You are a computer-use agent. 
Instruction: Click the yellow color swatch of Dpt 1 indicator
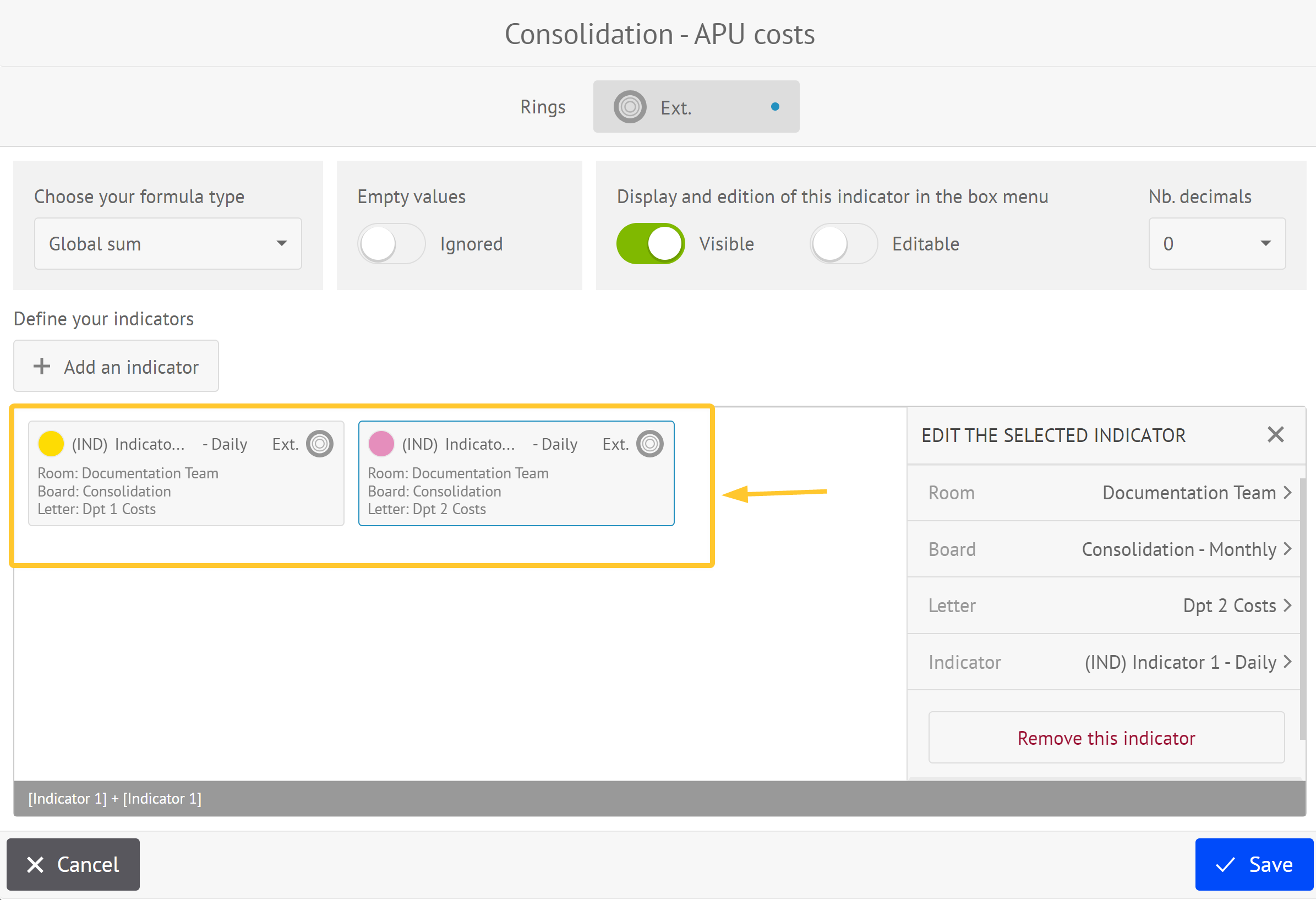(x=51, y=444)
